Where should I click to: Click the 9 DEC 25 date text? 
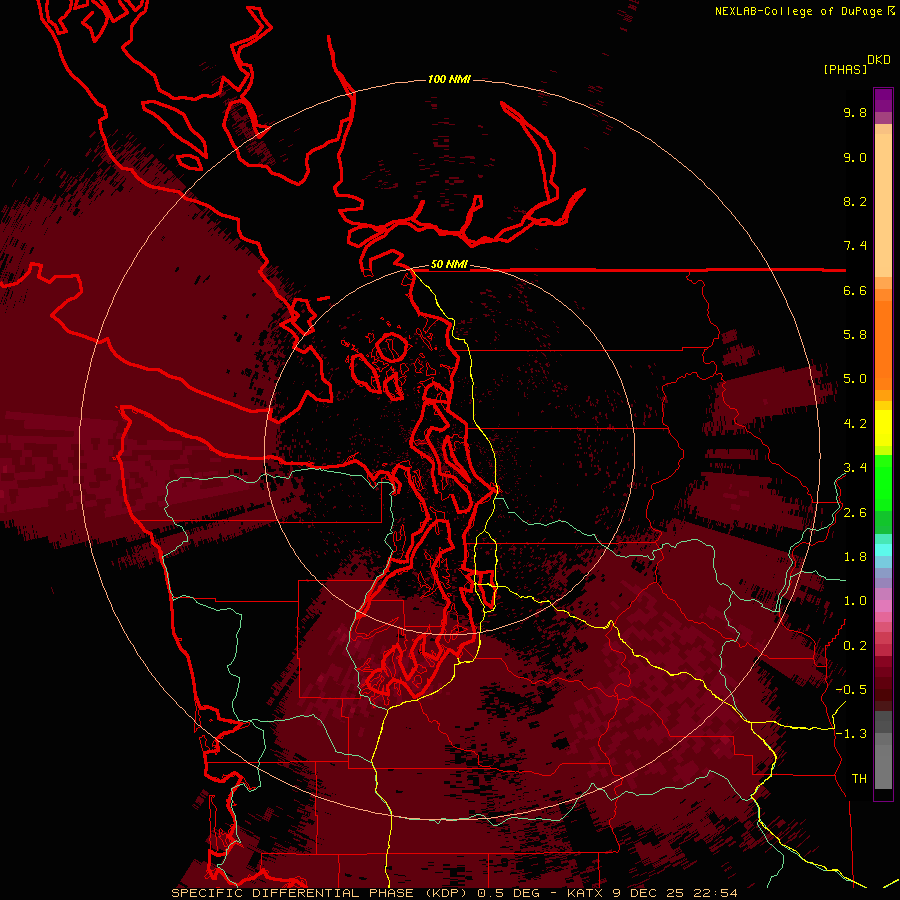coord(649,893)
